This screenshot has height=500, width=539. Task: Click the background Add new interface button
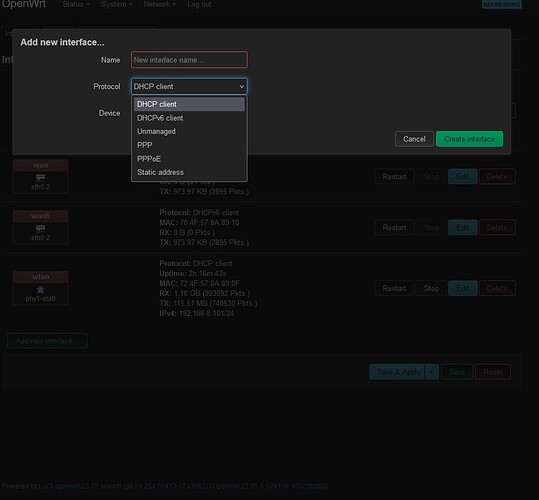pos(47,341)
